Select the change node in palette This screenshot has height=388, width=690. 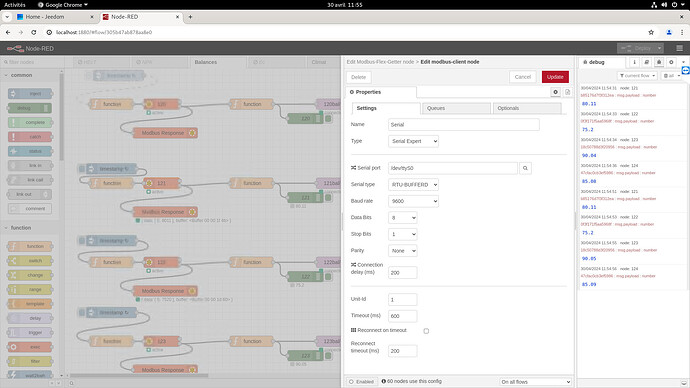[x=30, y=275]
